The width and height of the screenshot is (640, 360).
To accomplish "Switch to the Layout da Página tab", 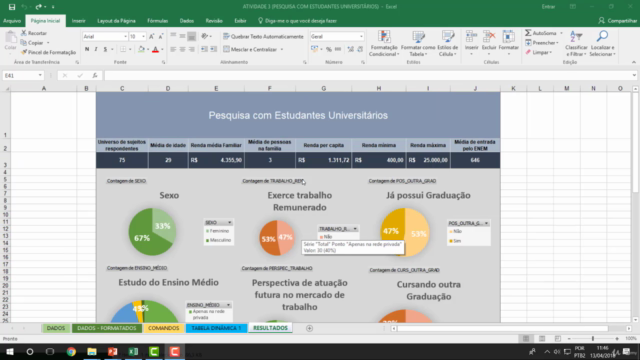I will pos(116,21).
